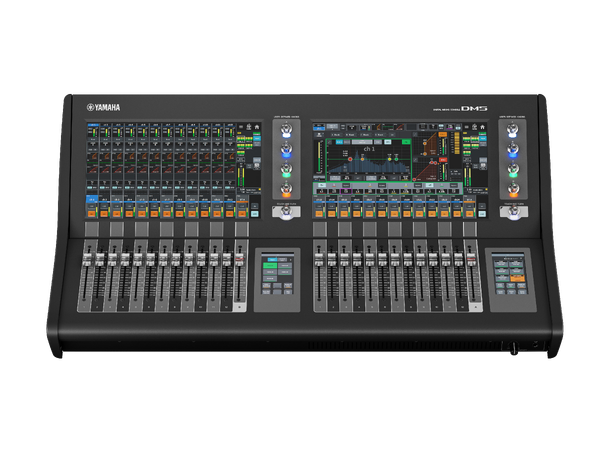The image size is (610, 450).
Task: Toggle the green EQ ON button above graph
Action: tap(405, 142)
